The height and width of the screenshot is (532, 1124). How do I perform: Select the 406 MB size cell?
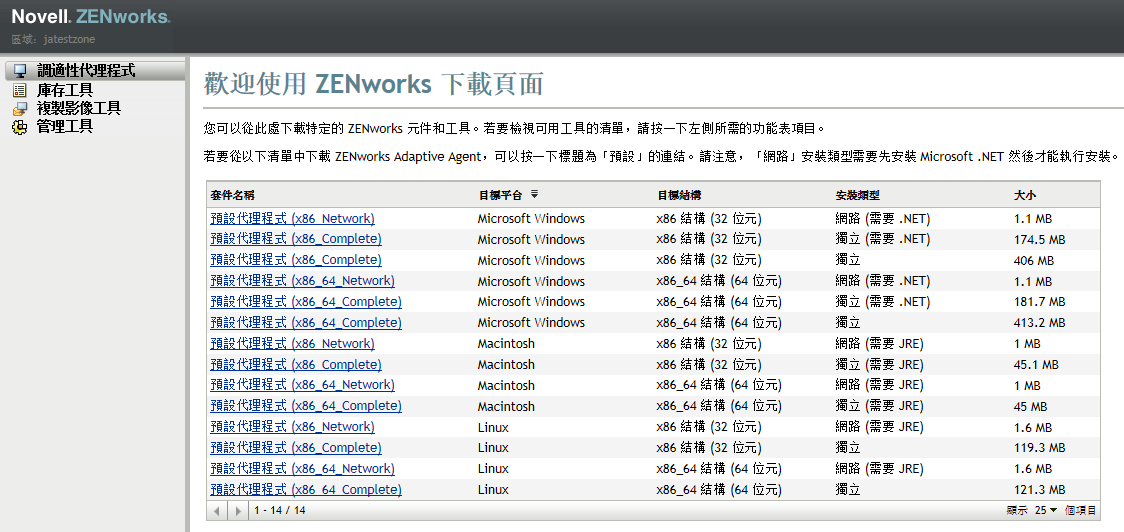[1034, 260]
